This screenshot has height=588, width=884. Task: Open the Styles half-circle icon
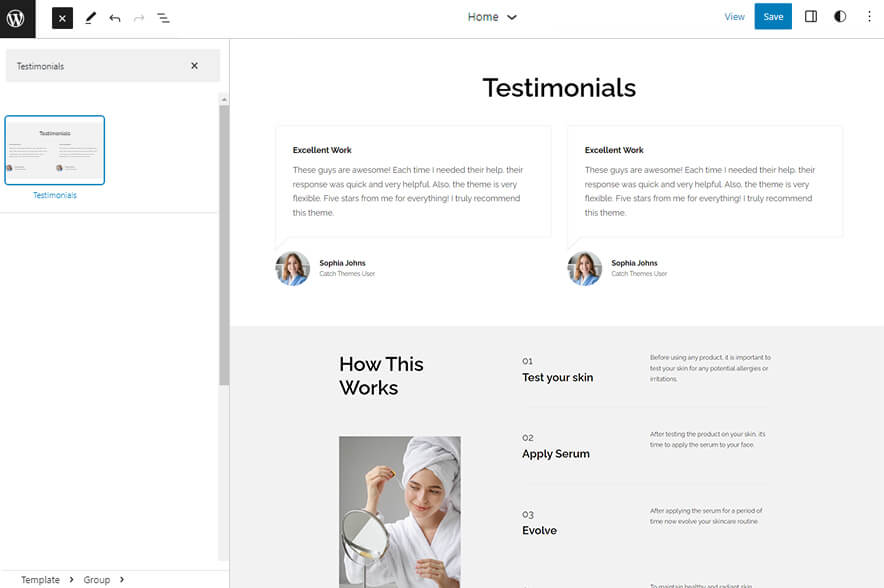pos(840,16)
